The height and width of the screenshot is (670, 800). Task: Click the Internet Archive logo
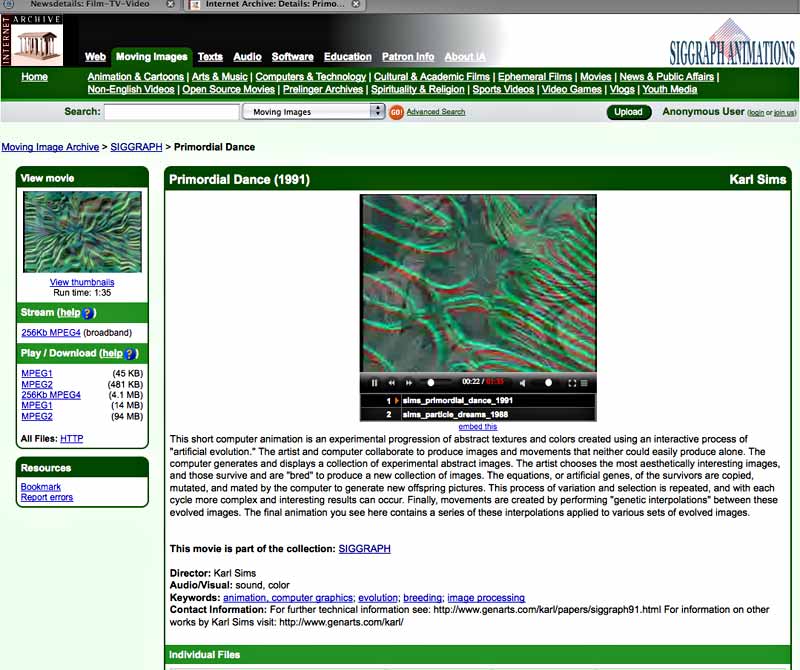32,39
